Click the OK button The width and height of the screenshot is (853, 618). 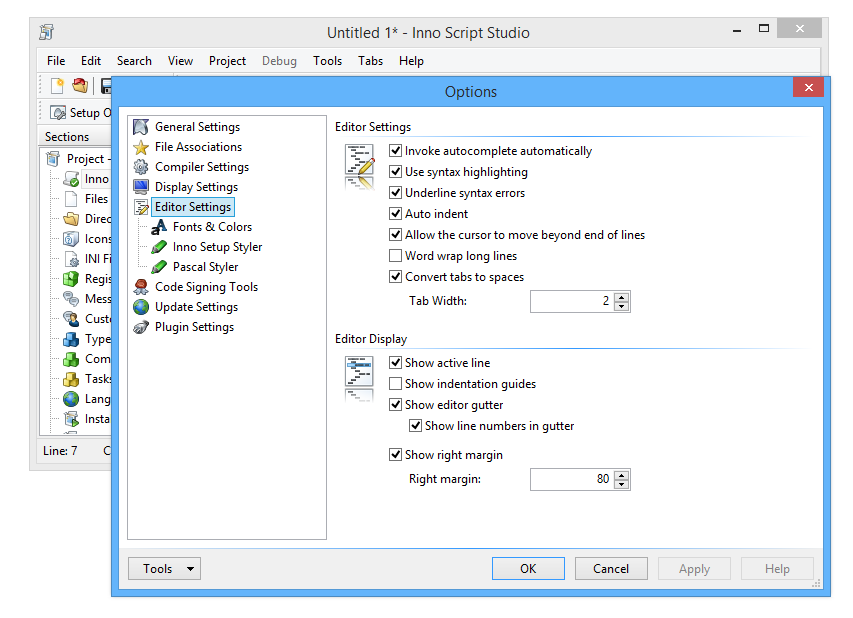(x=528, y=568)
